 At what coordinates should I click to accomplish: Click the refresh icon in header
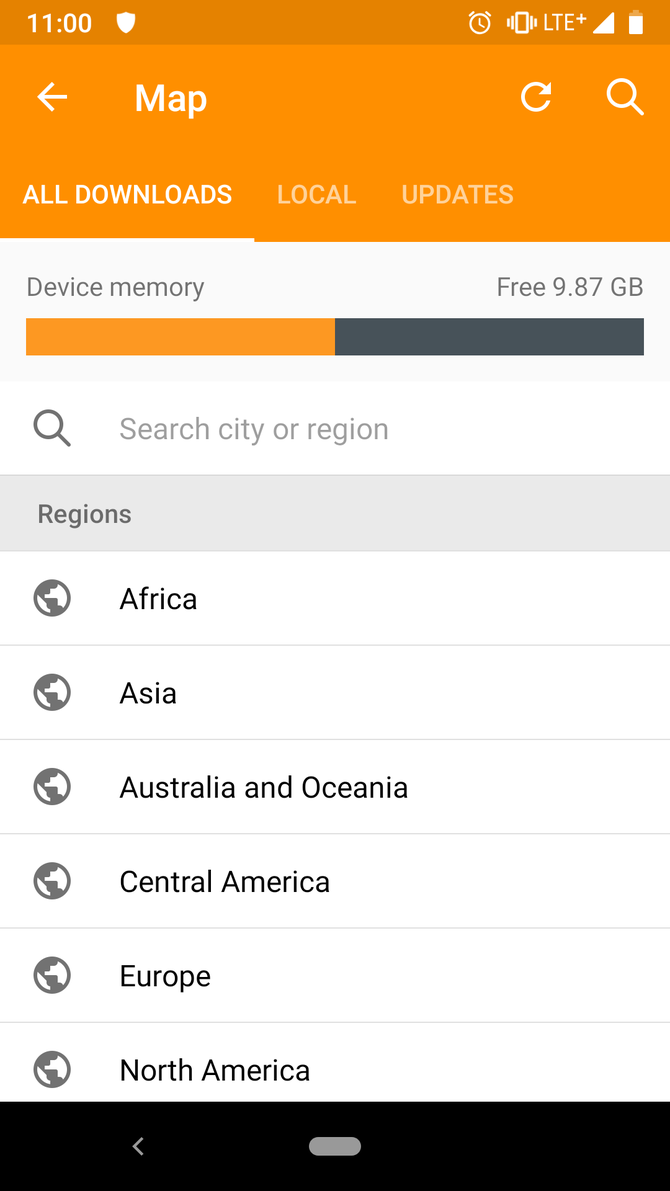pos(536,97)
